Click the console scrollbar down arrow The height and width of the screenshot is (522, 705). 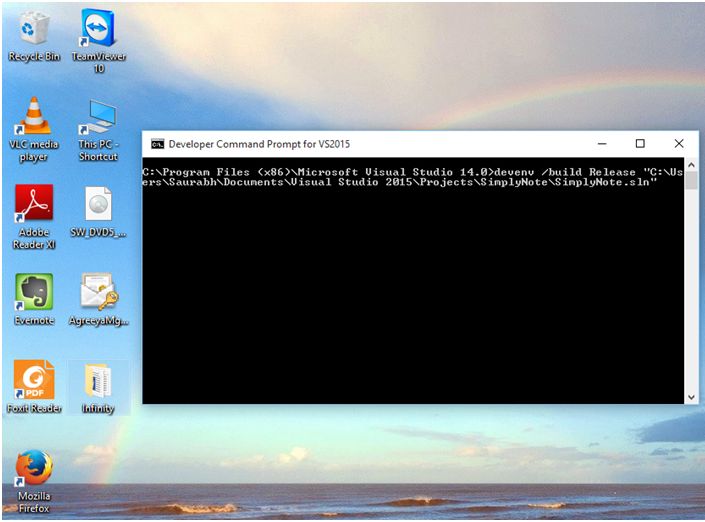(x=692, y=397)
